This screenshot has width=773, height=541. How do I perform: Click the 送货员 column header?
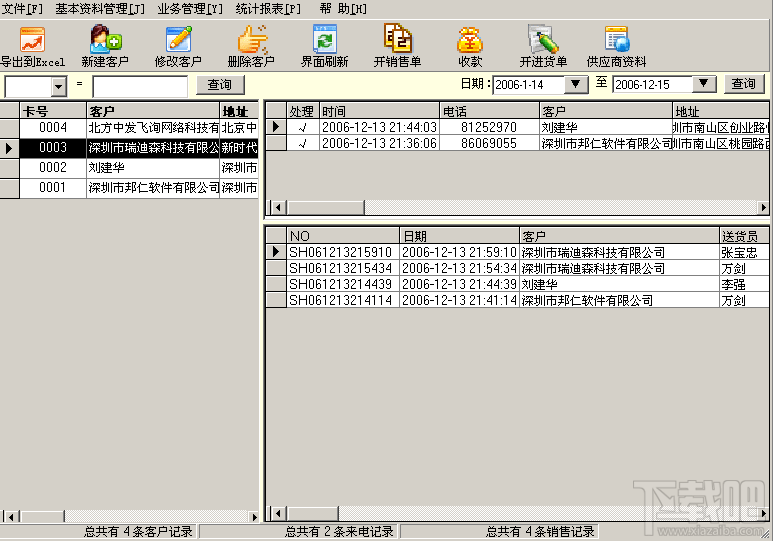[744, 236]
